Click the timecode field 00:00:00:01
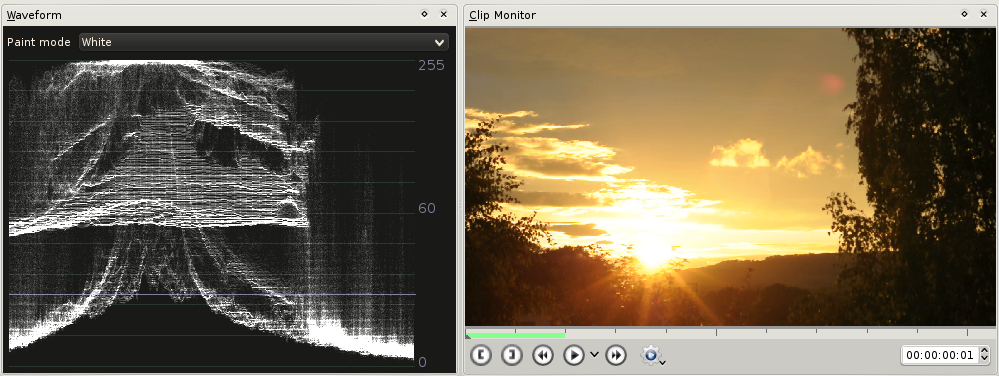 (x=939, y=355)
